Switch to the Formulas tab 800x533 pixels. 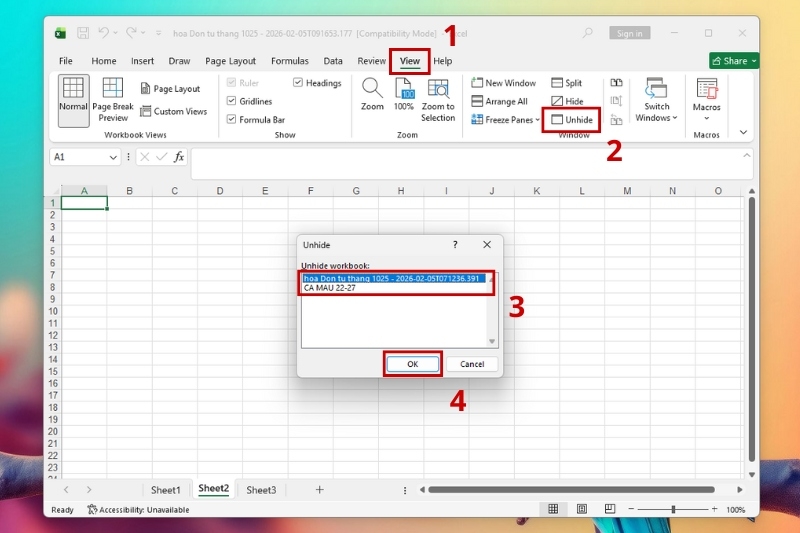pyautogui.click(x=290, y=61)
